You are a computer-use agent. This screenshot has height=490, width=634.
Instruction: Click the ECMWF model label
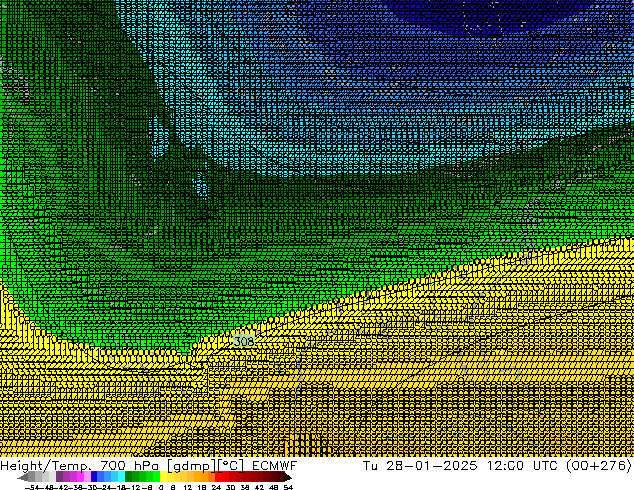click(275, 466)
